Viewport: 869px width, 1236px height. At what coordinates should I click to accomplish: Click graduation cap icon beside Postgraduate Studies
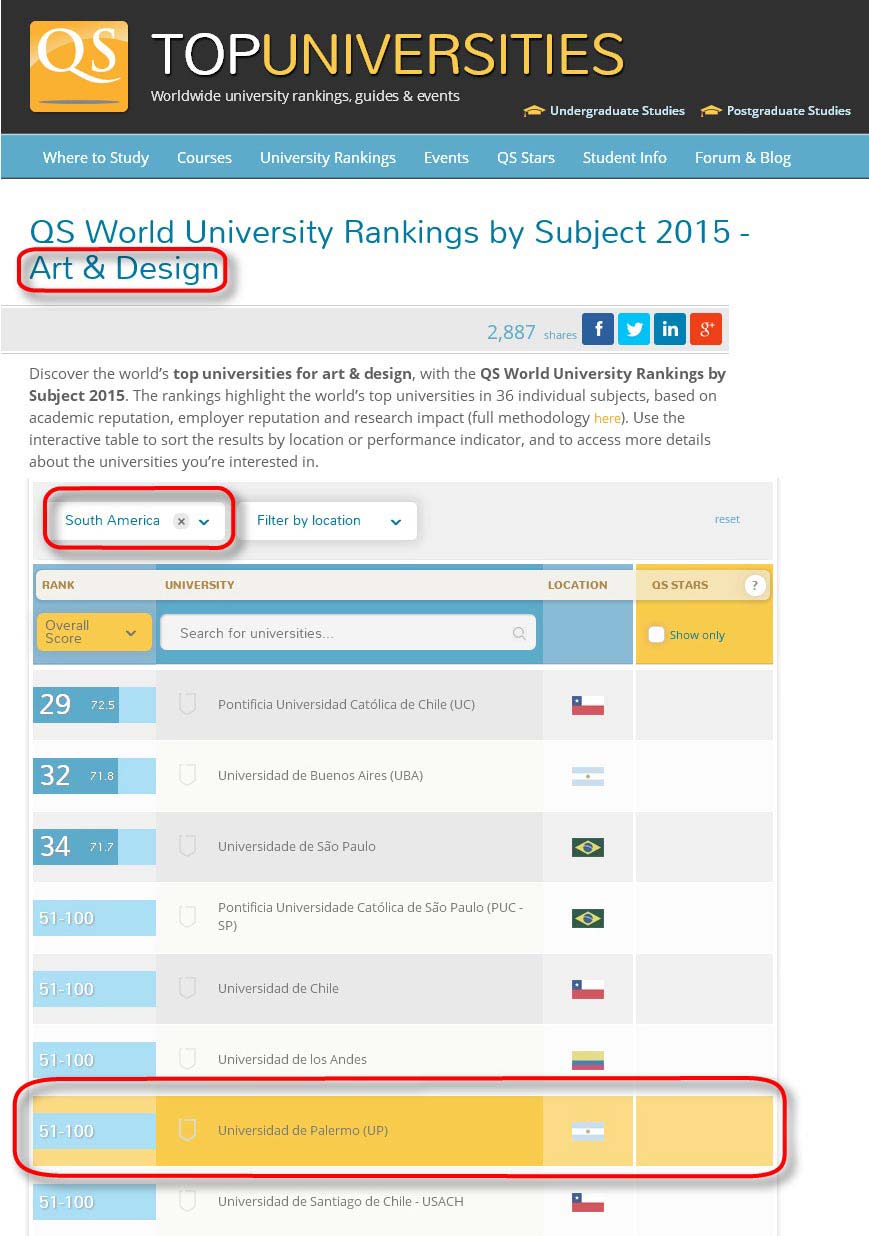click(x=711, y=111)
